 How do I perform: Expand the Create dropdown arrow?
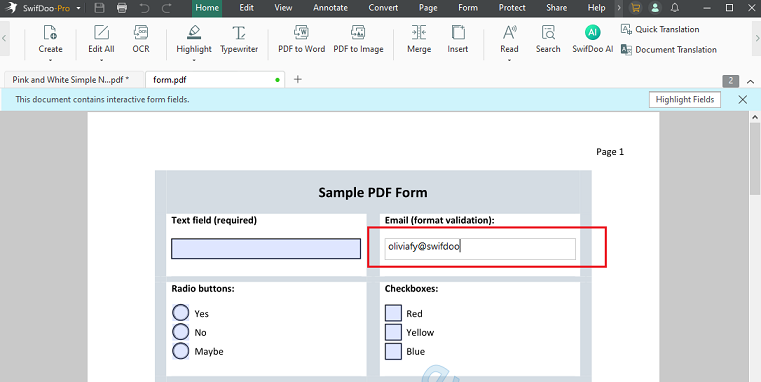click(x=50, y=60)
